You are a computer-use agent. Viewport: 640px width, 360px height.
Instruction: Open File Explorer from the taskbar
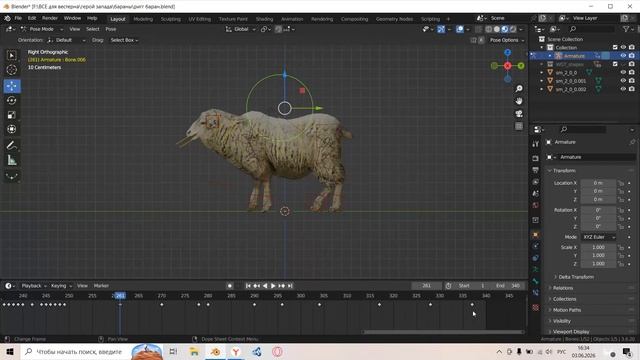pos(194,351)
